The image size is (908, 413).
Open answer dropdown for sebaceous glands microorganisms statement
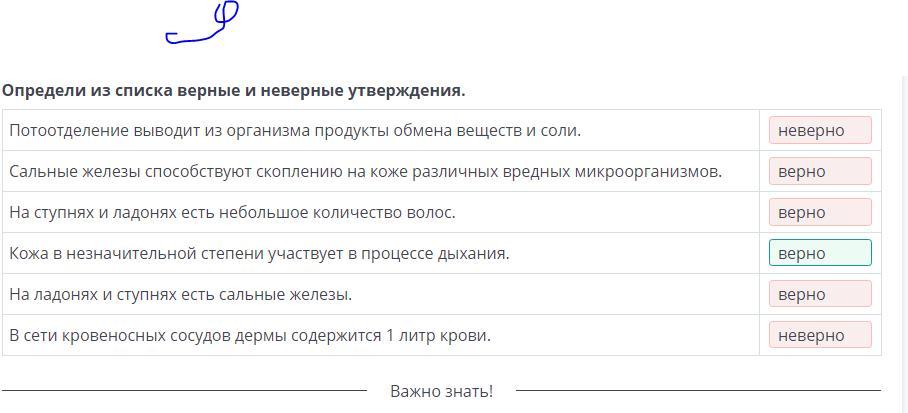coord(820,171)
